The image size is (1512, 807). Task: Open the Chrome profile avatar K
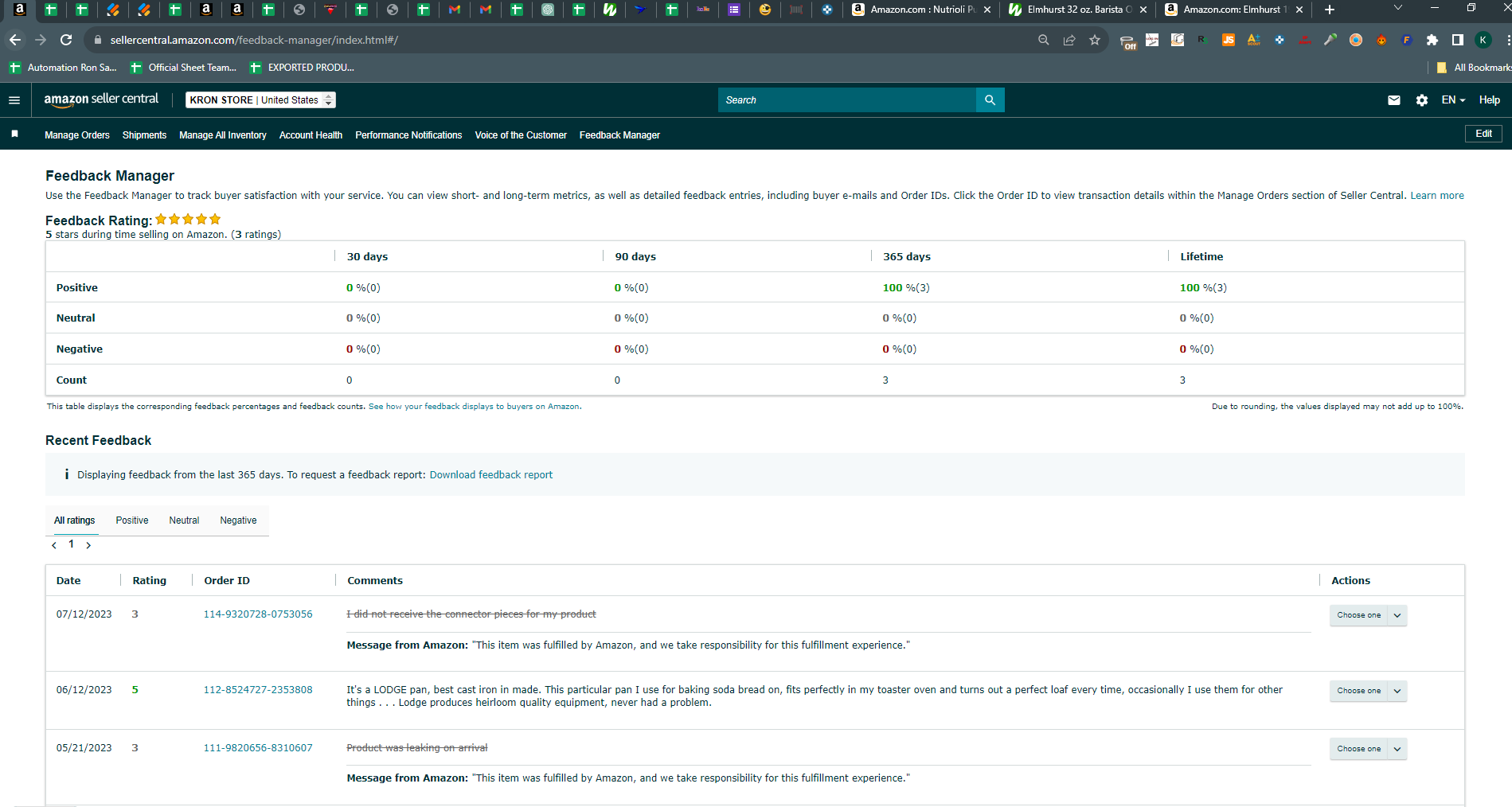coord(1483,40)
